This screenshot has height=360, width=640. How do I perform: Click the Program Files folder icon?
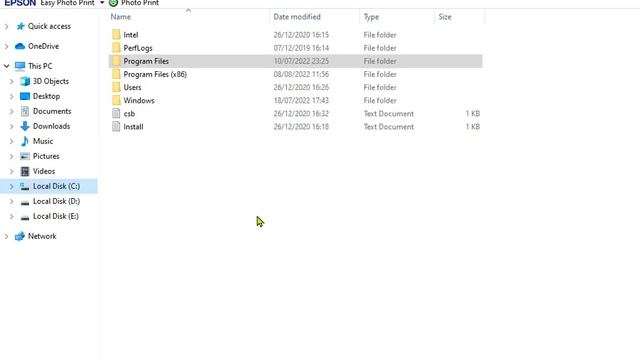click(x=116, y=61)
